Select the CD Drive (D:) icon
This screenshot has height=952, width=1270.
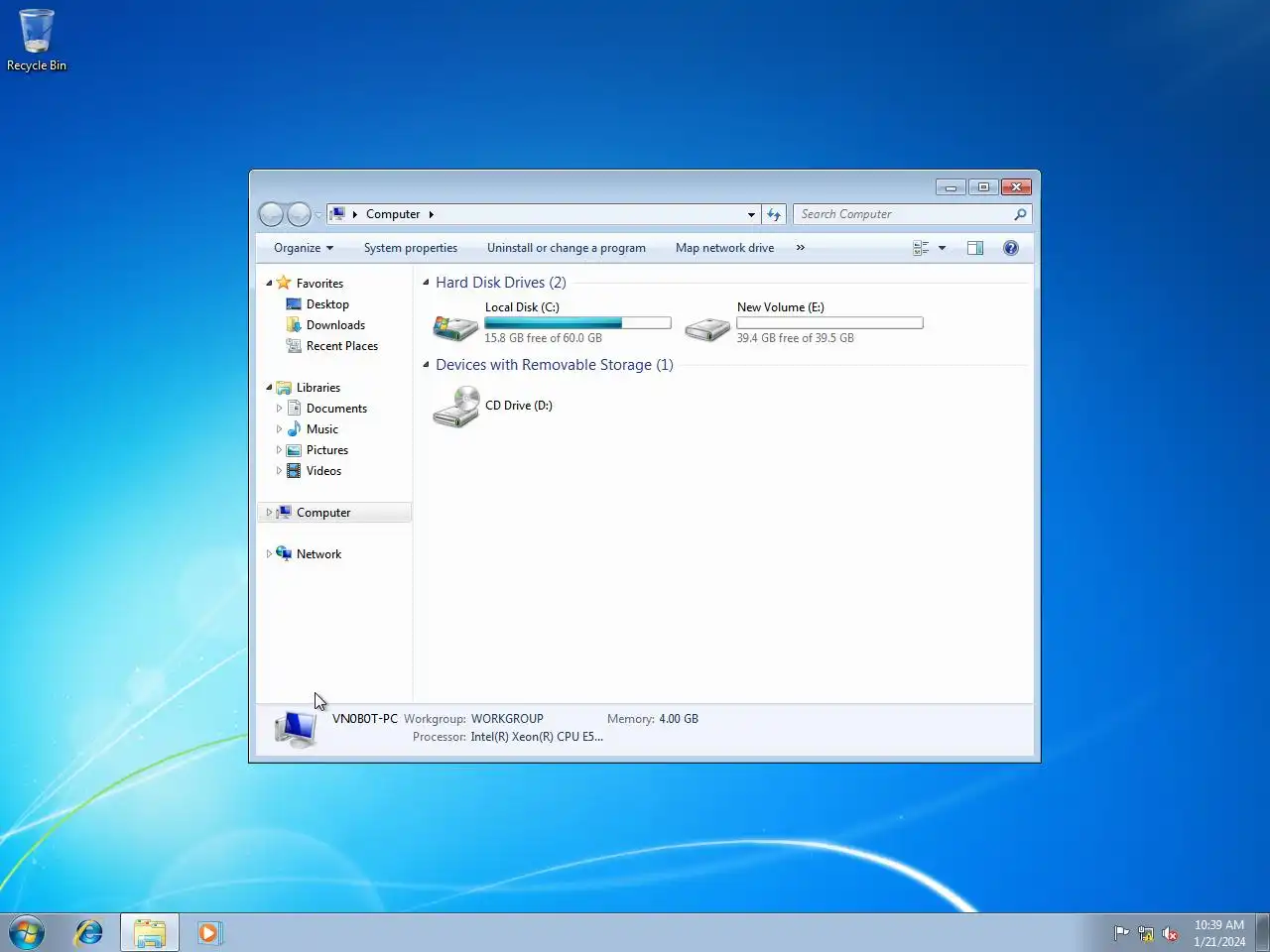tap(456, 407)
